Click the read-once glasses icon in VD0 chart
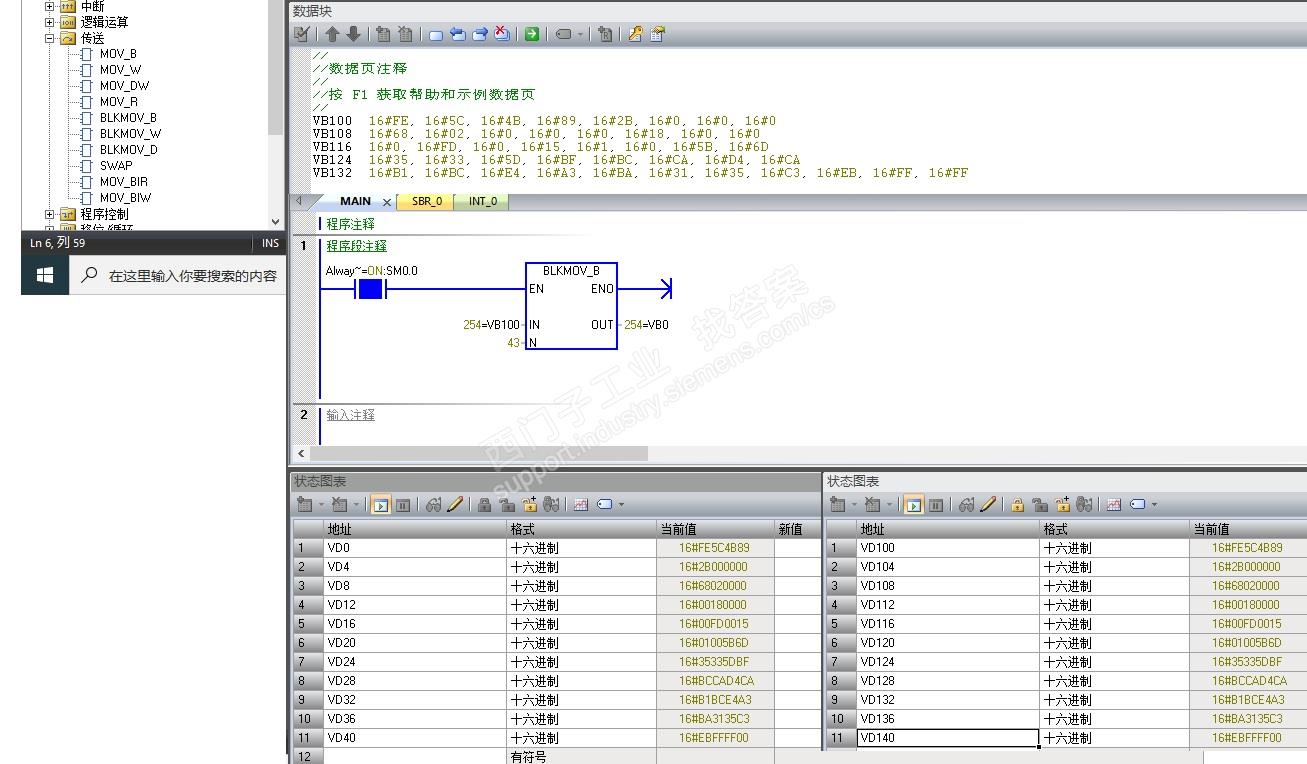Image resolution: width=1307 pixels, height=764 pixels. click(433, 505)
